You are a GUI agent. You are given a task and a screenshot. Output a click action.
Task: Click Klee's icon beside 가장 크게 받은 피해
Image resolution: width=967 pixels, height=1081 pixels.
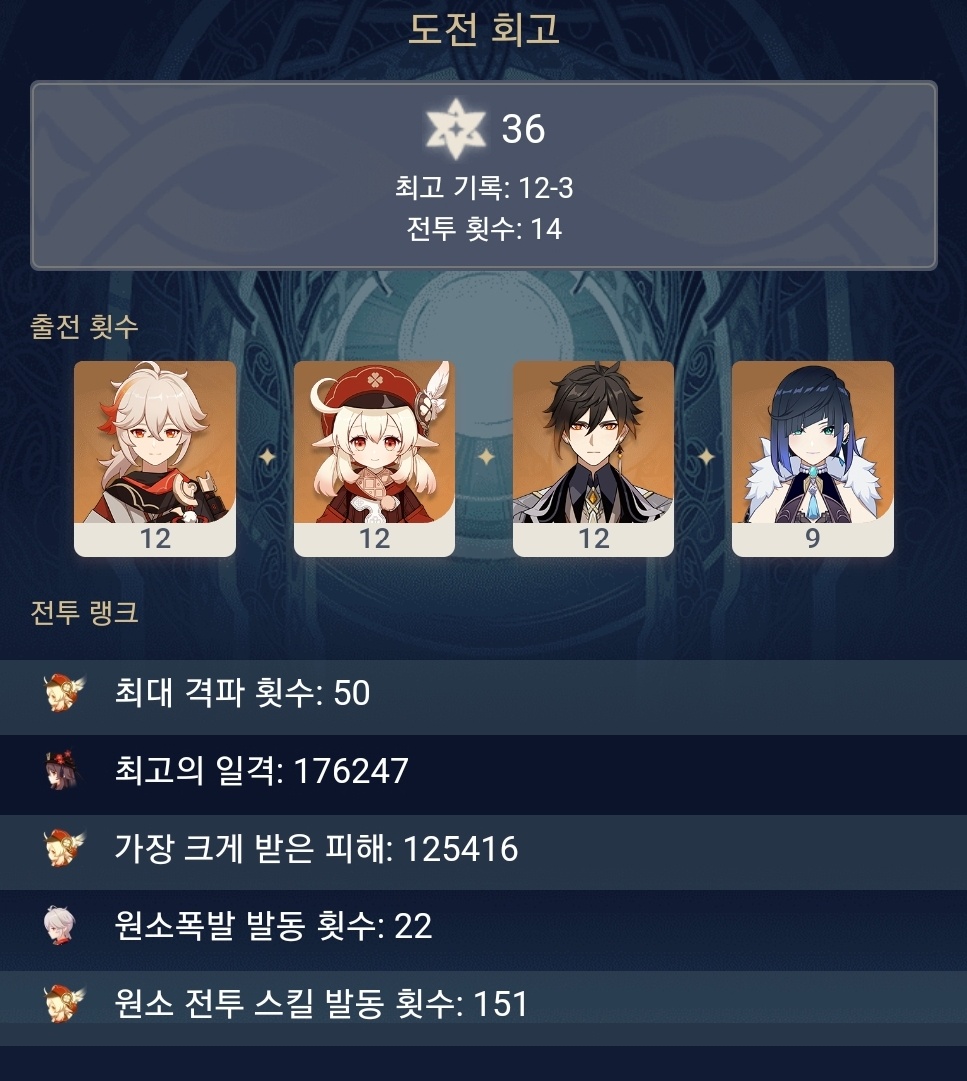pyautogui.click(x=63, y=848)
